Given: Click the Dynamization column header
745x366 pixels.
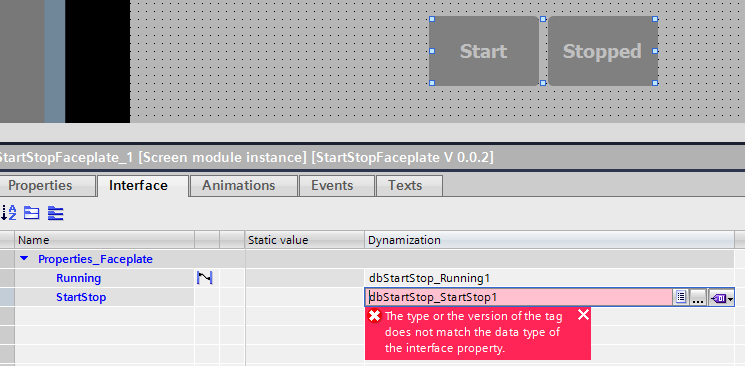Looking at the screenshot, I should point(549,240).
